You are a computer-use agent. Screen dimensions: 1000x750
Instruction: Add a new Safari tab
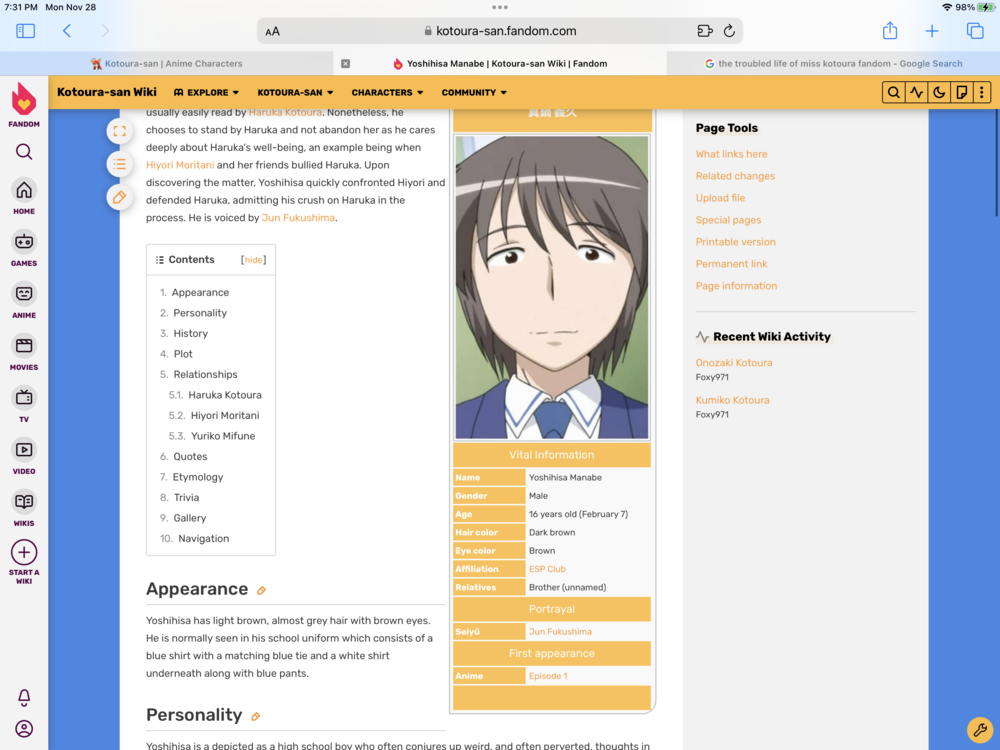pos(932,31)
